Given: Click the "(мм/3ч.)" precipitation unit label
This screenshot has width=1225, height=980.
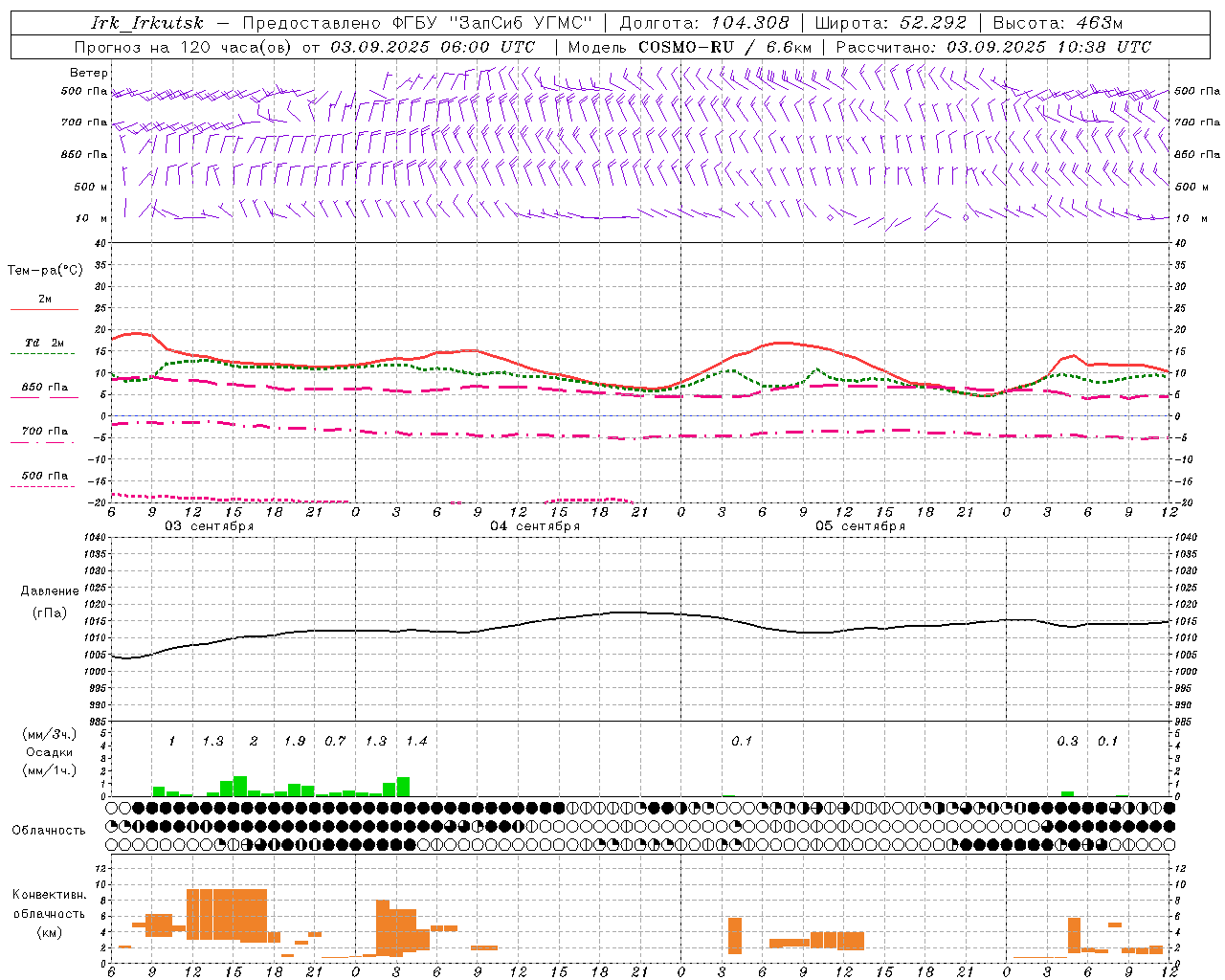Looking at the screenshot, I should 48,734.
